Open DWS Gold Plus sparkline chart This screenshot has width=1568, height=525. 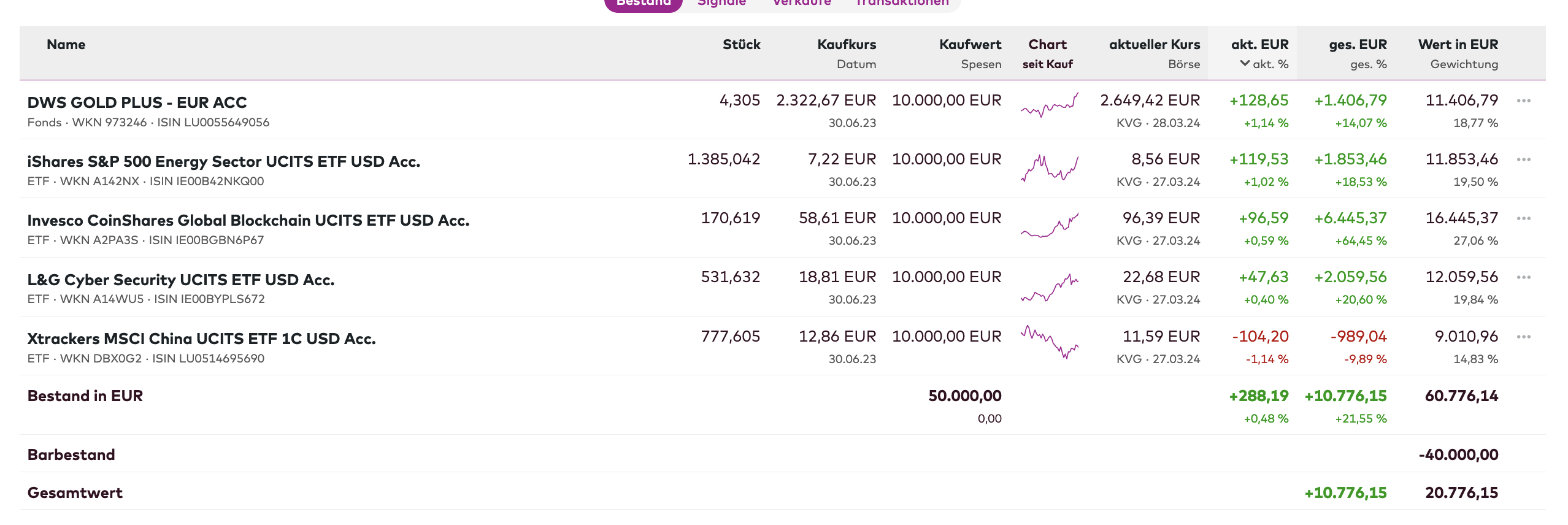(1049, 105)
